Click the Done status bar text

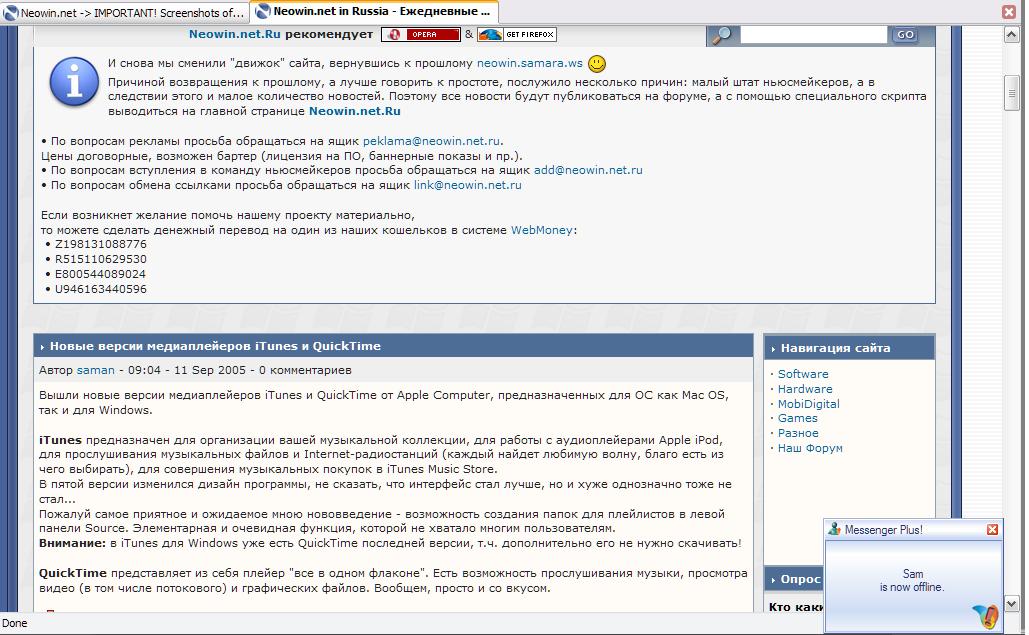(14, 623)
